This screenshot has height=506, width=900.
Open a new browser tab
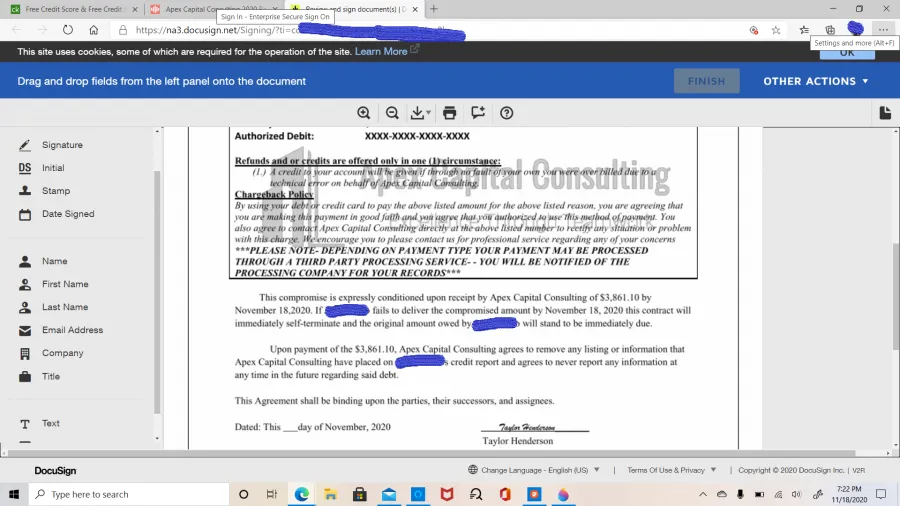[x=434, y=9]
